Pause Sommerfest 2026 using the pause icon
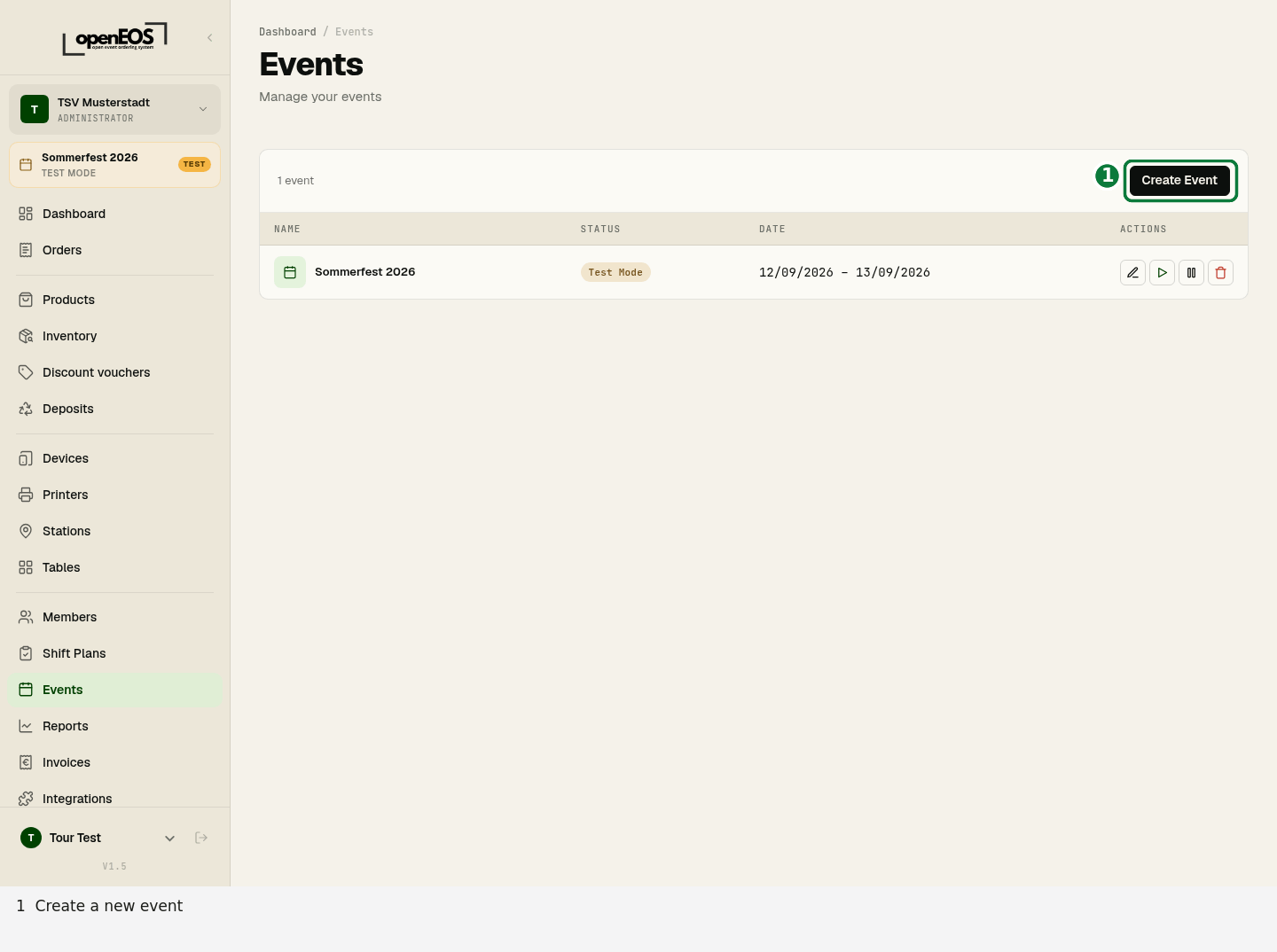This screenshot has width=1277, height=952. (x=1191, y=272)
